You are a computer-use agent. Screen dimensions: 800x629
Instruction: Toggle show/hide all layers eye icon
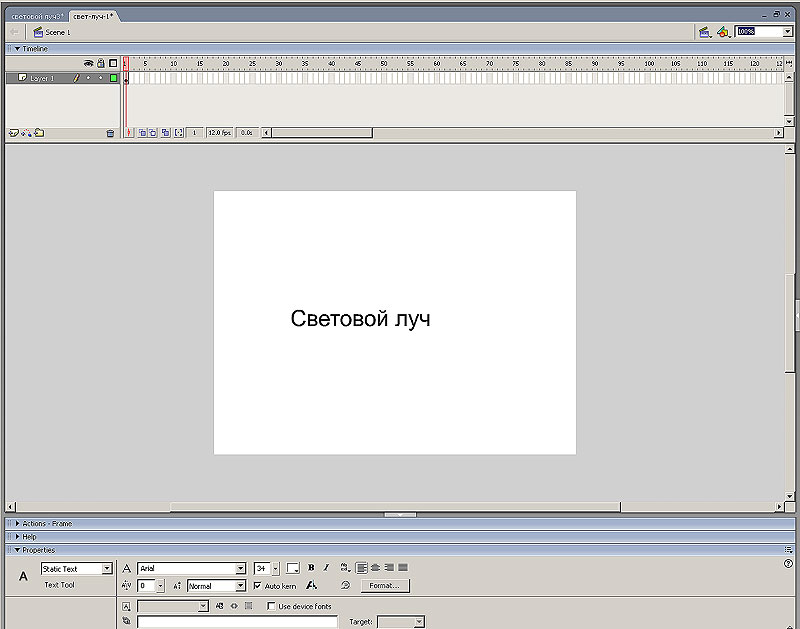click(88, 63)
